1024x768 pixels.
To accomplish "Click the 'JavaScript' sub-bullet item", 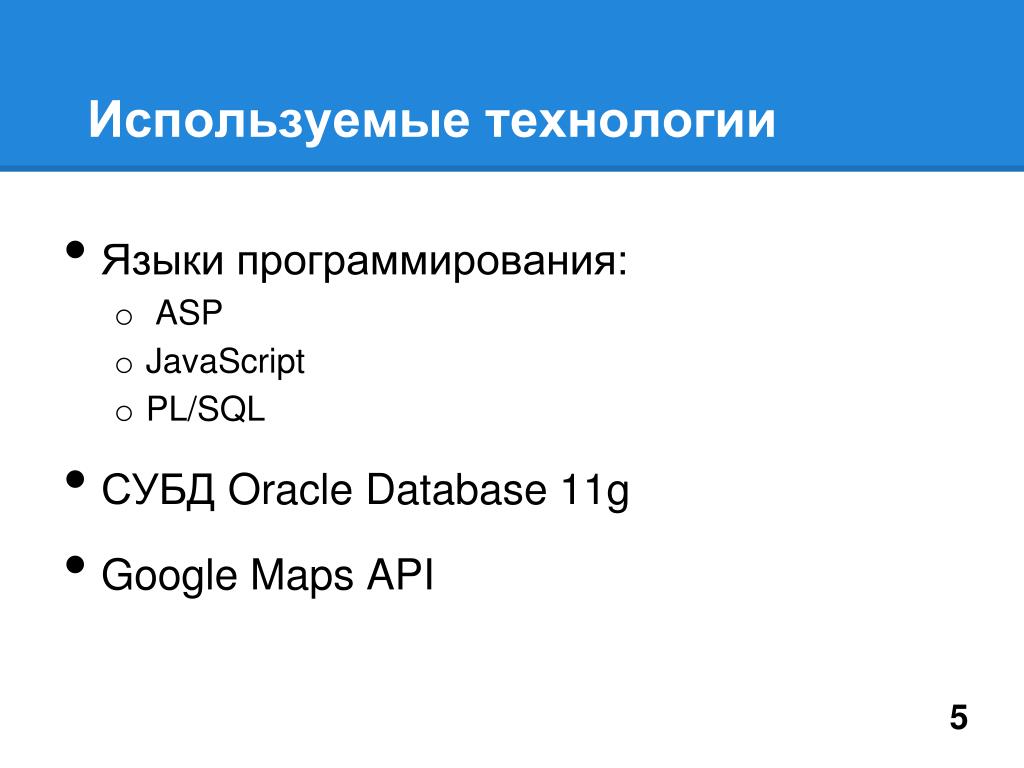I will (x=225, y=362).
